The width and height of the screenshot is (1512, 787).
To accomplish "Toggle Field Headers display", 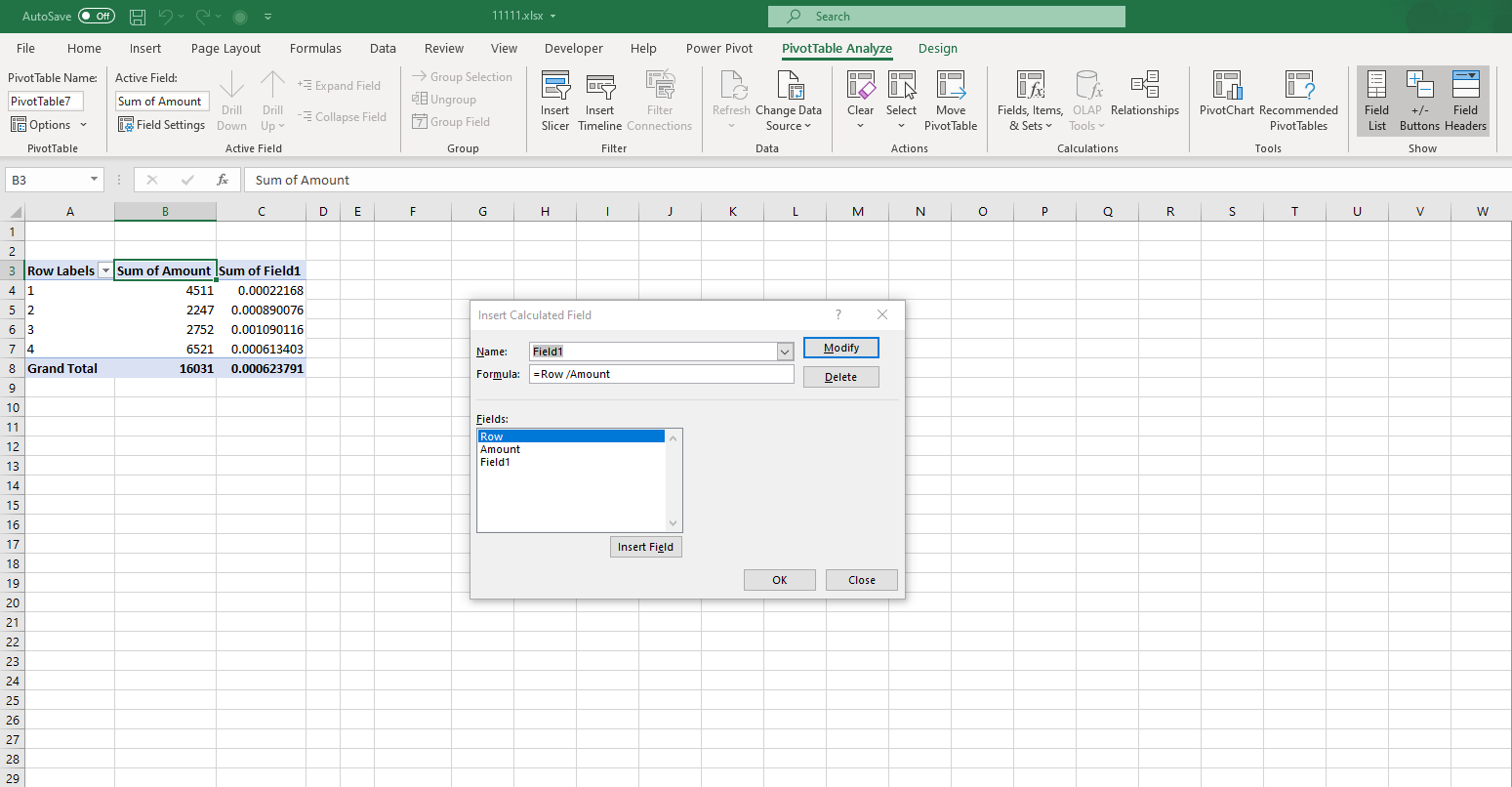I will point(1465,102).
